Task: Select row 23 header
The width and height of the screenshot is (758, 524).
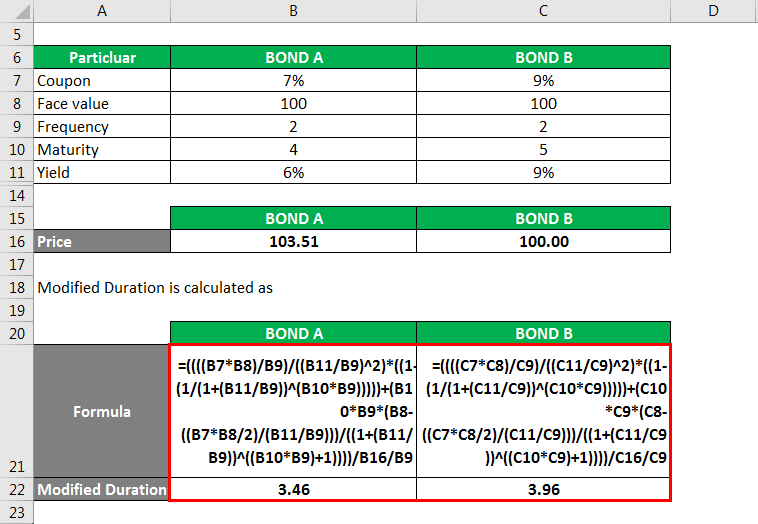Action: [x=16, y=512]
